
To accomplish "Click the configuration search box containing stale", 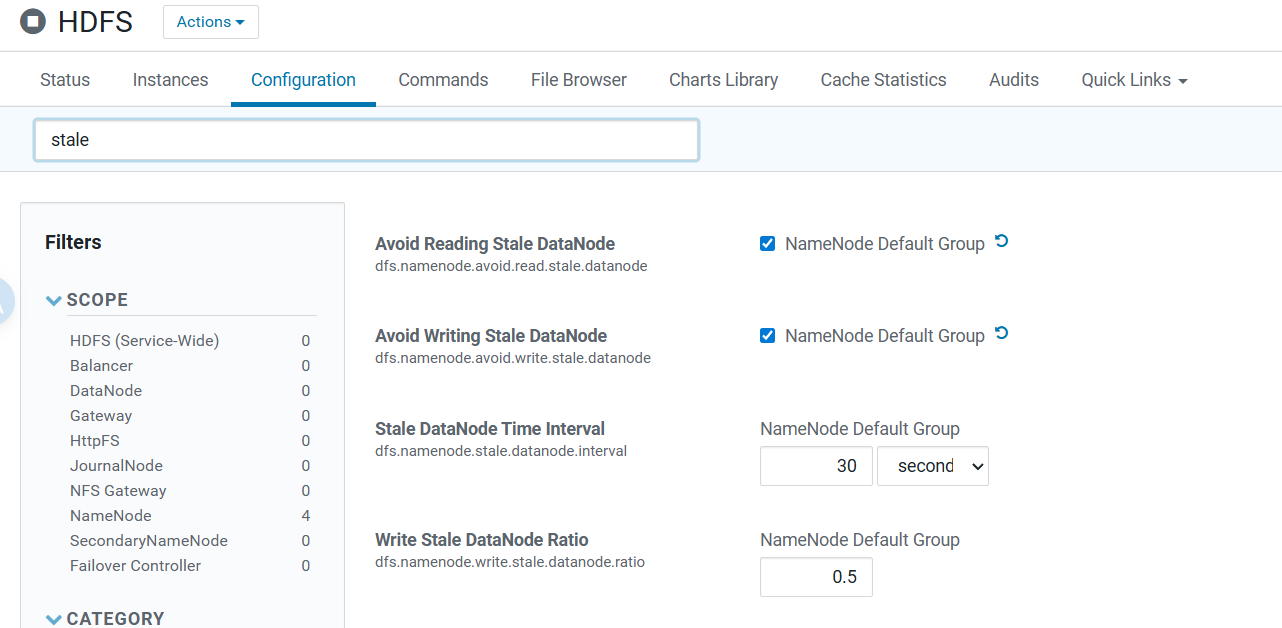I will (x=366, y=140).
